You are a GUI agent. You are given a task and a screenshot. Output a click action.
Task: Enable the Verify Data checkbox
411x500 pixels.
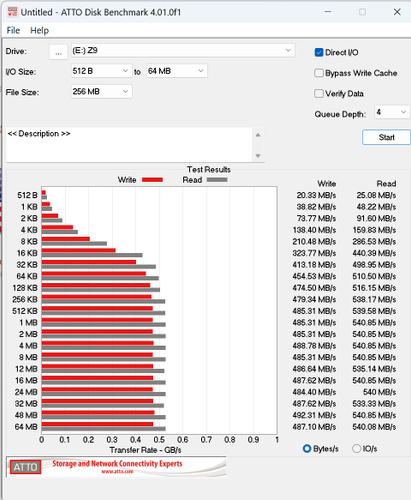(x=319, y=93)
